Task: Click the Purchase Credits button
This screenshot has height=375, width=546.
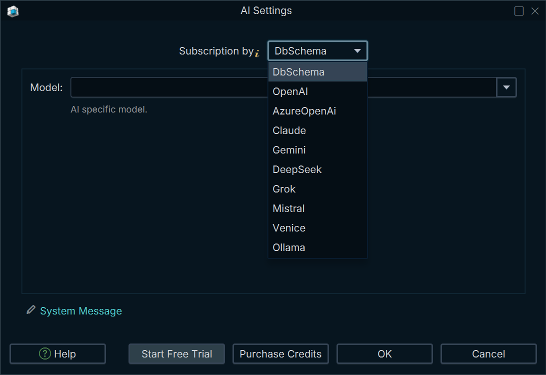Action: tap(280, 354)
